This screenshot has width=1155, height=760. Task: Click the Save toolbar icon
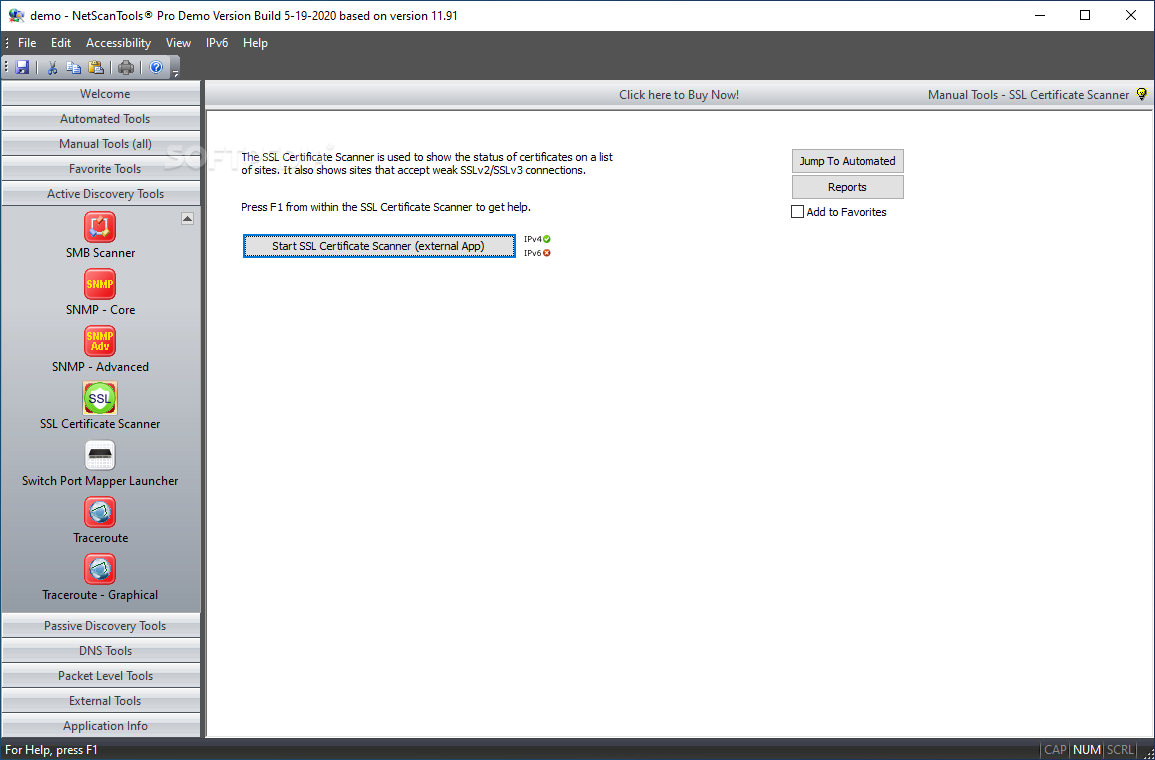[22, 68]
